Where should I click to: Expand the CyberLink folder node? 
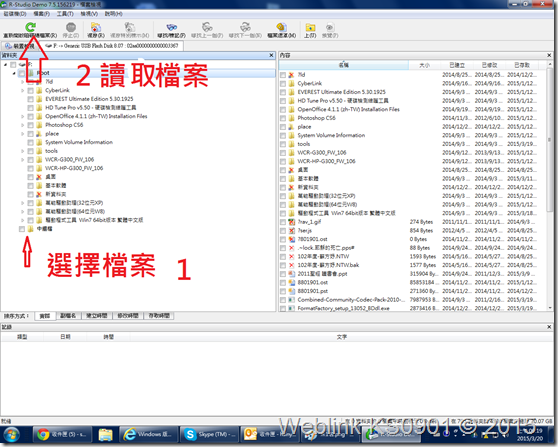(x=22, y=90)
